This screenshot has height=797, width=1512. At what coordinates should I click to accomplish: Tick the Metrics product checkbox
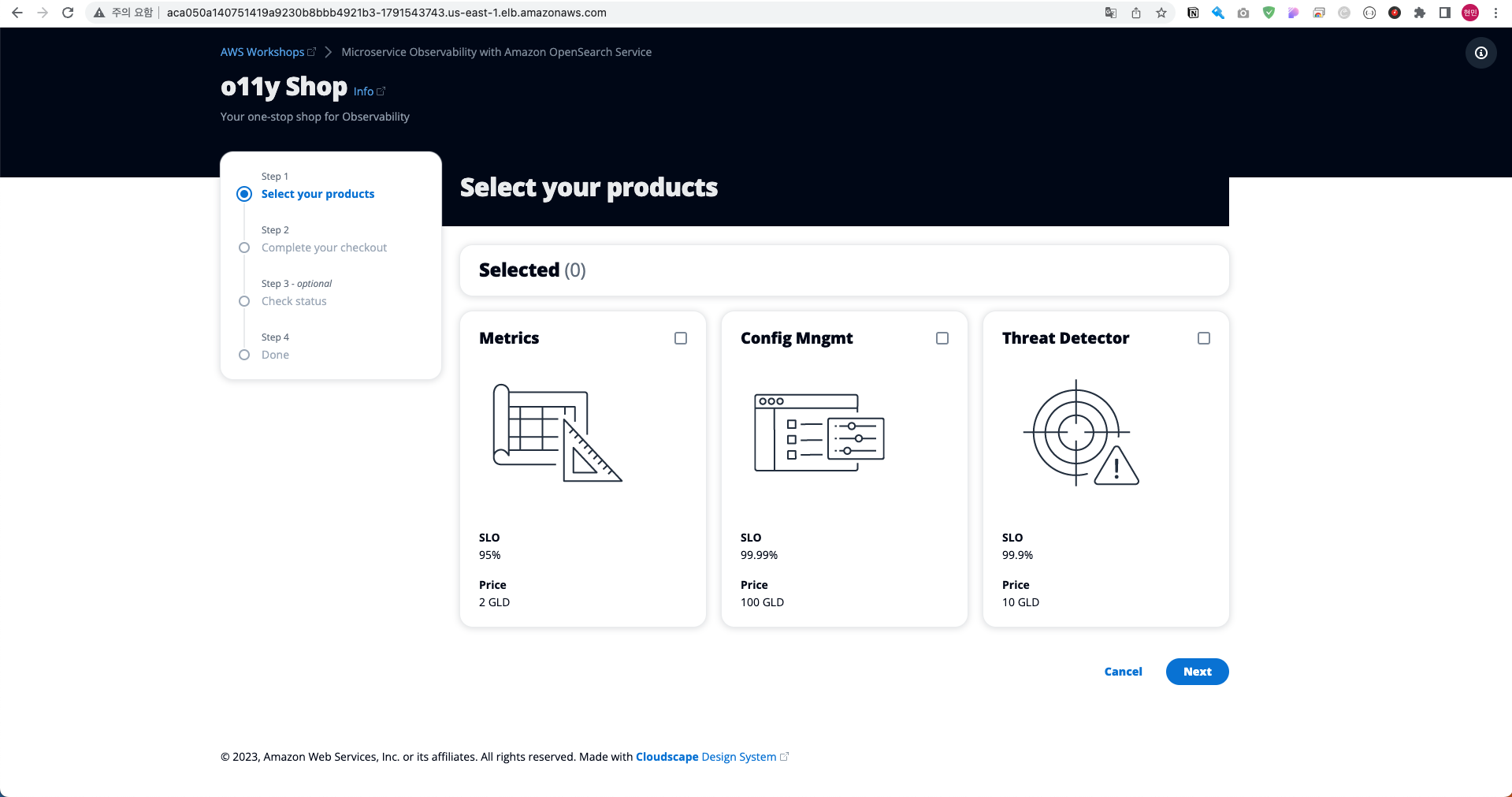(681, 338)
